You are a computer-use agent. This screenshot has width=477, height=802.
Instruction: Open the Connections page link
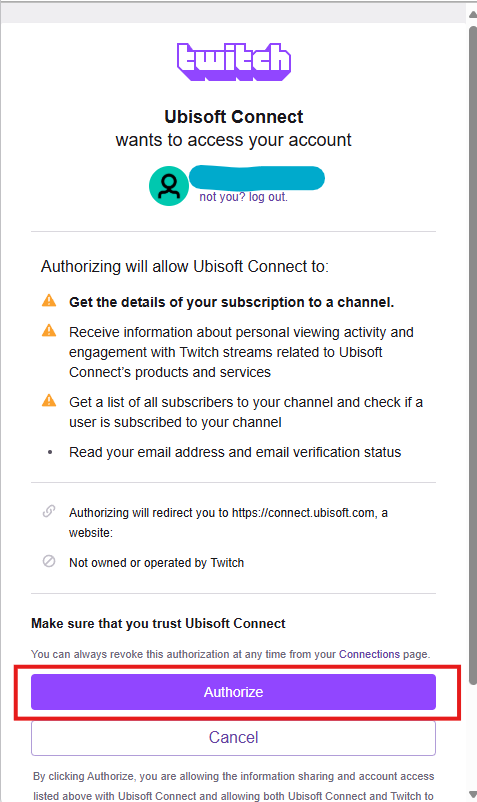(x=369, y=654)
